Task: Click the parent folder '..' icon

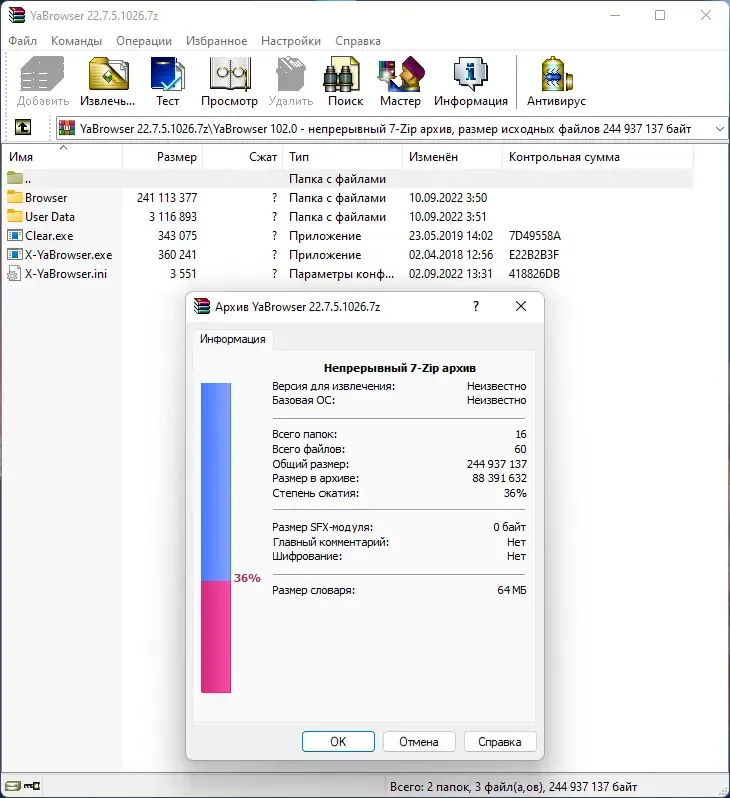Action: click(x=15, y=178)
